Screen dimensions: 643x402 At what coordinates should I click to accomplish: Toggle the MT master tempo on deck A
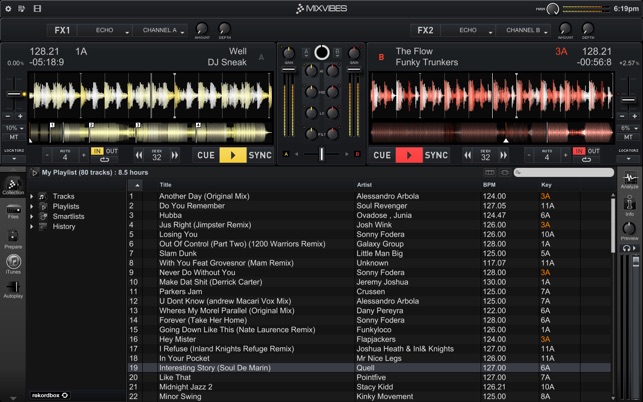point(14,137)
